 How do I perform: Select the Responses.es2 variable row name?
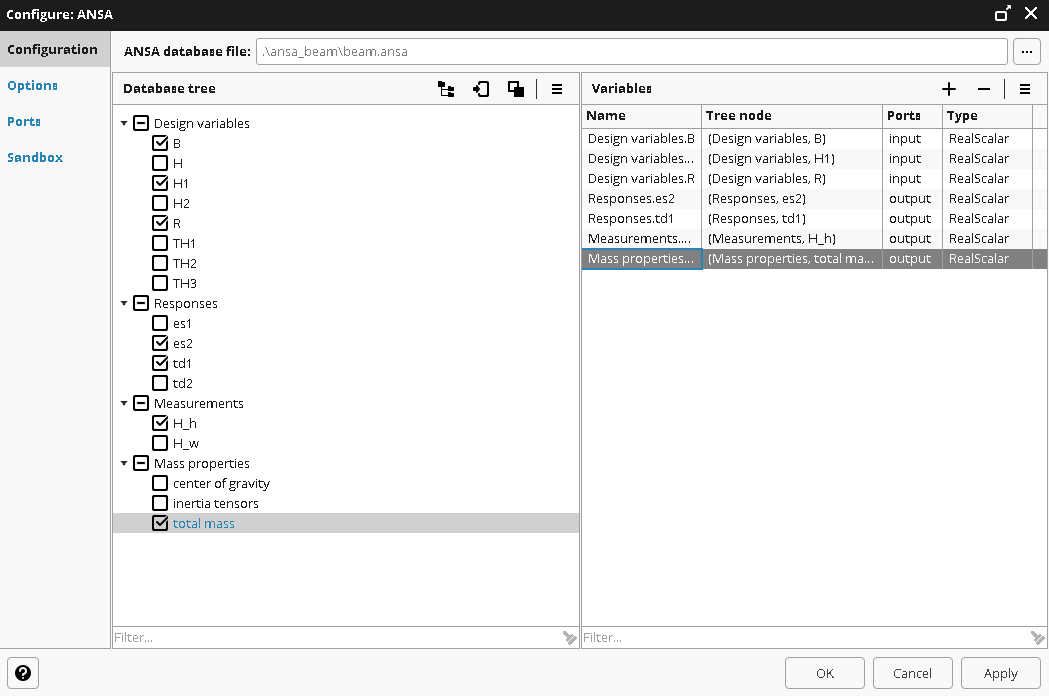[x=642, y=199]
